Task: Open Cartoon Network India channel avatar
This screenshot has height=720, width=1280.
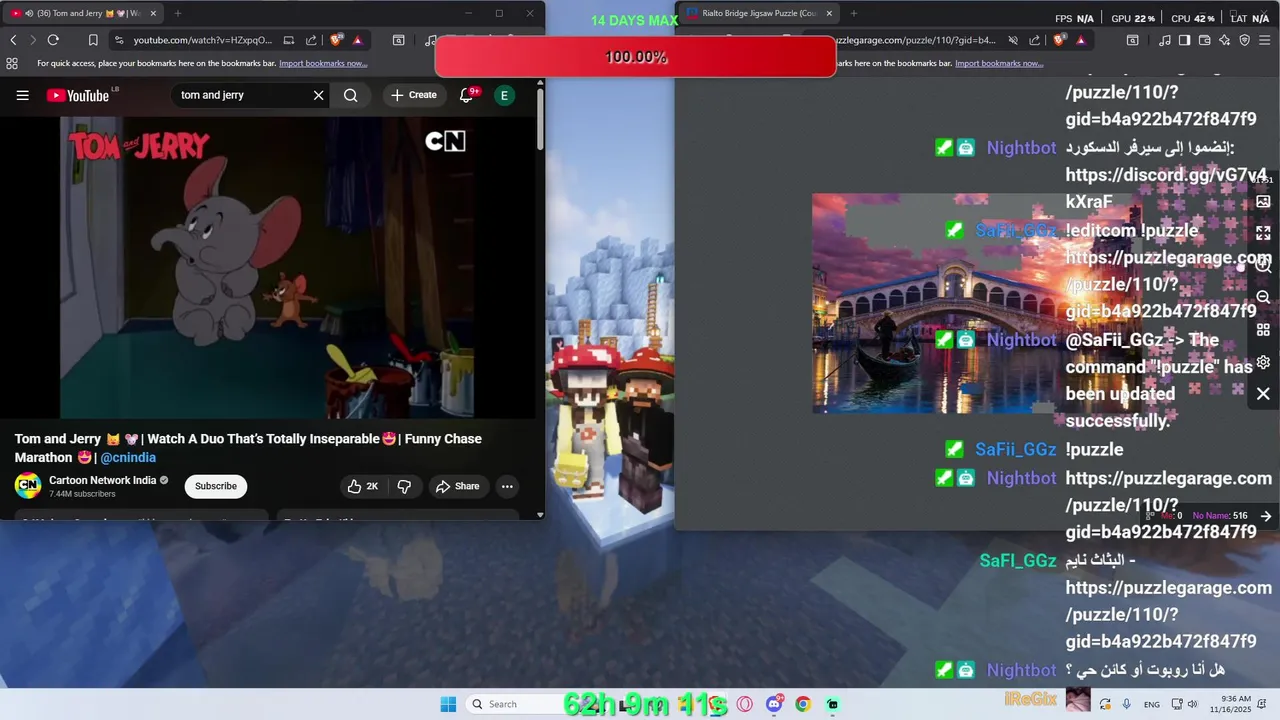Action: click(x=28, y=486)
